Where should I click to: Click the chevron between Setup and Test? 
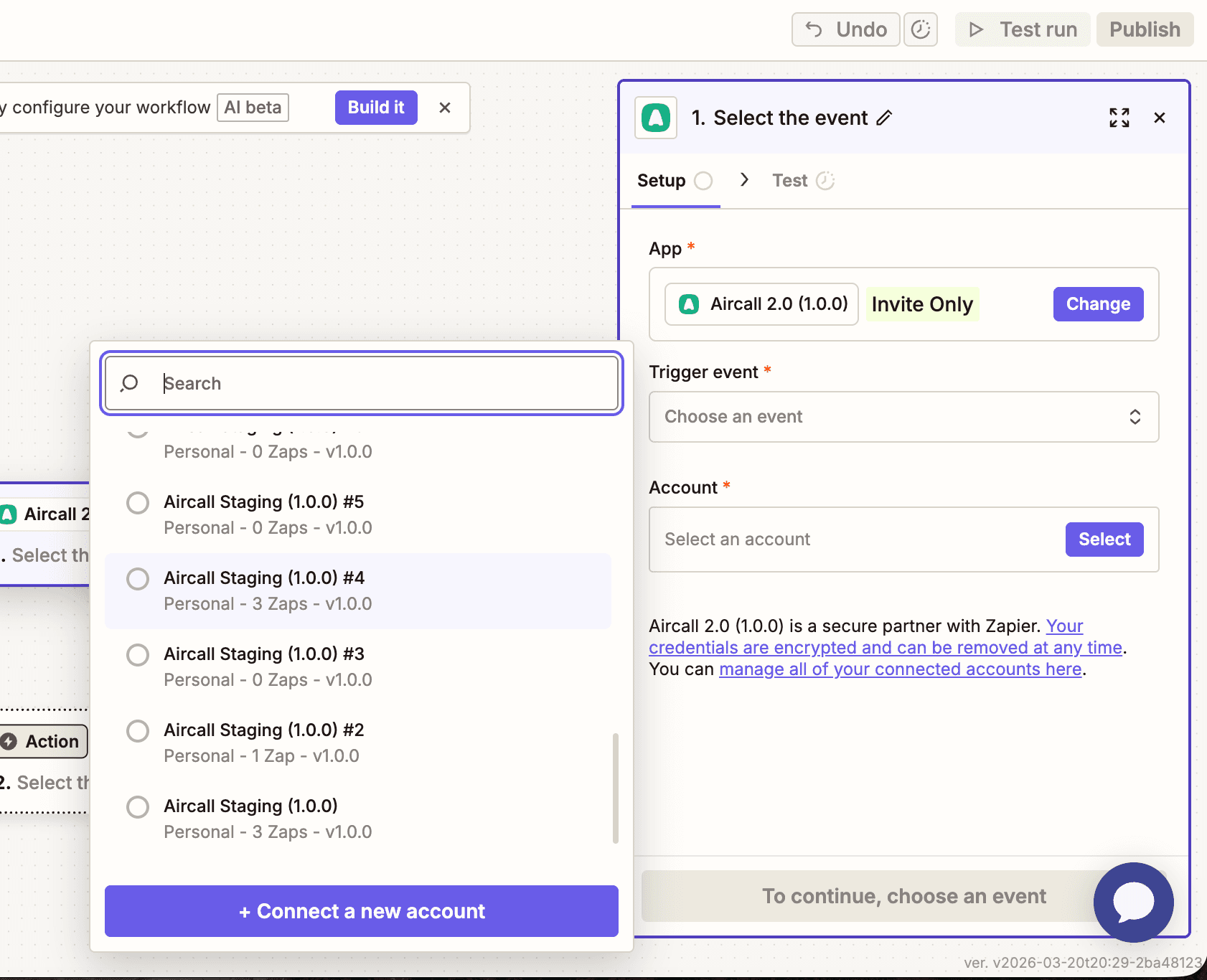tap(745, 180)
